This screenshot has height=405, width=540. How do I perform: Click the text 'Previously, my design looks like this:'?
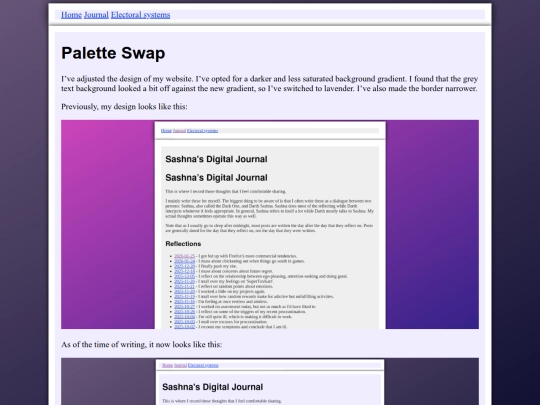coord(124,106)
